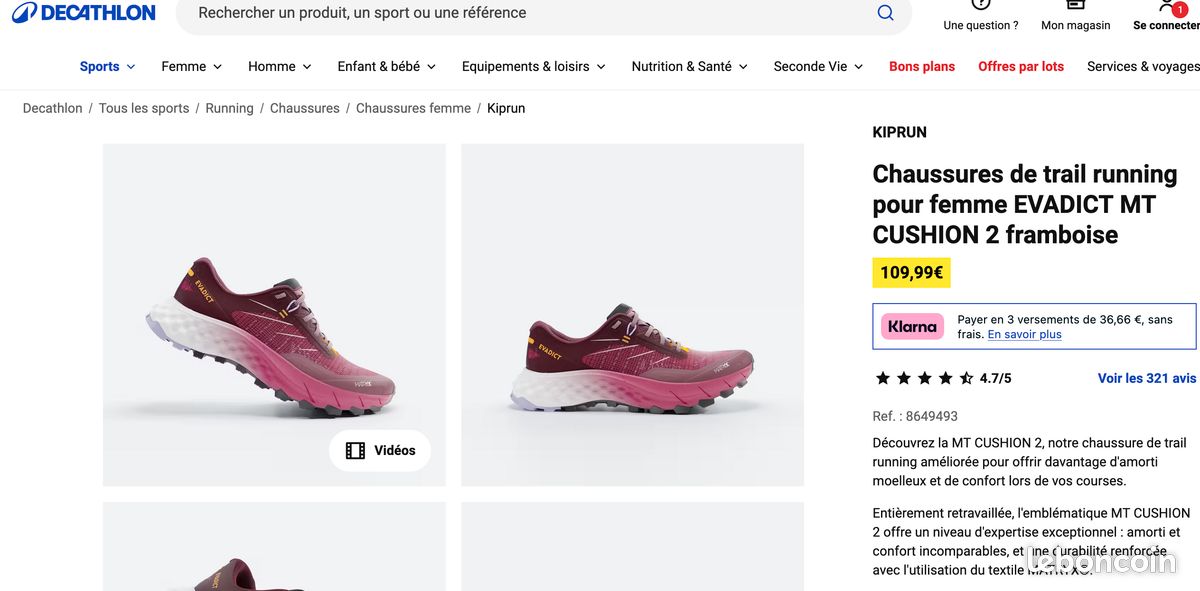Open the Bons plans menu item

tap(921, 66)
